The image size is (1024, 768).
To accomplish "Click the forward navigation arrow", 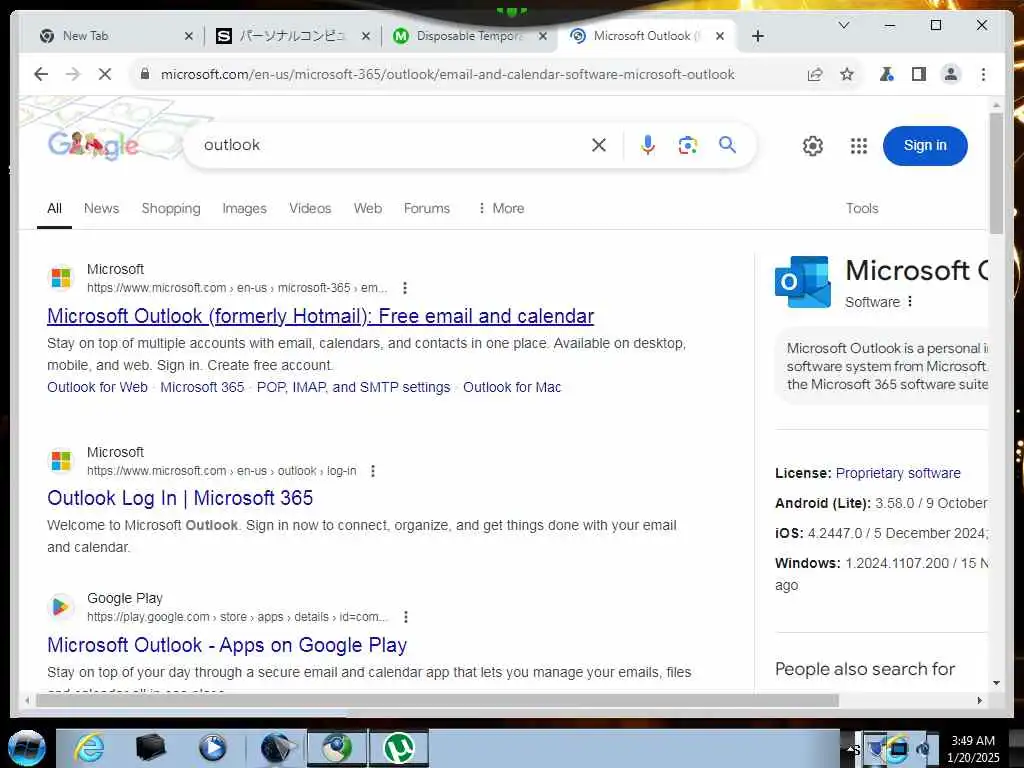I will coord(72,74).
